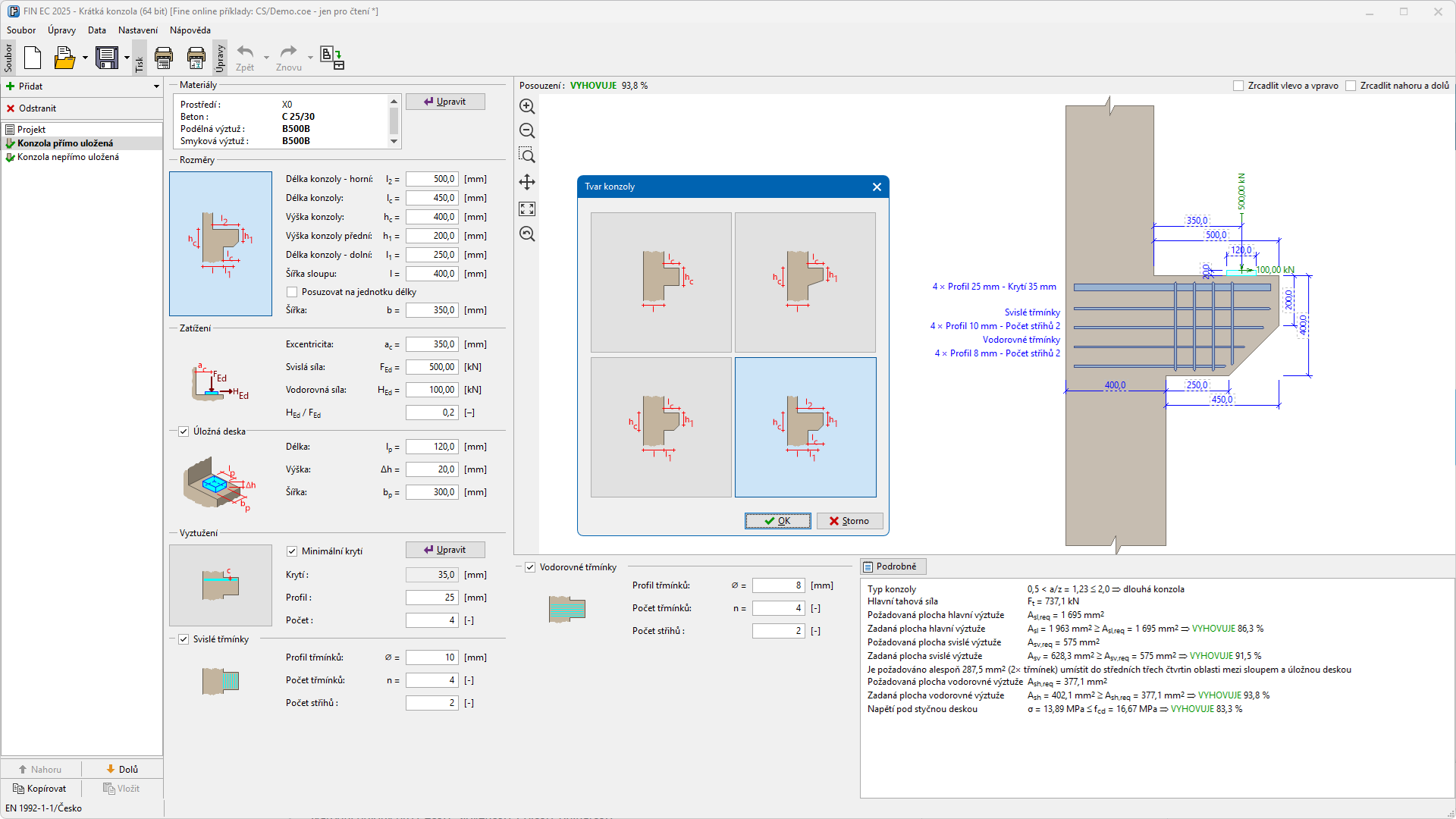Screen dimensions: 1456x819
Task: Open the Přidat dropdown
Action: (156, 86)
